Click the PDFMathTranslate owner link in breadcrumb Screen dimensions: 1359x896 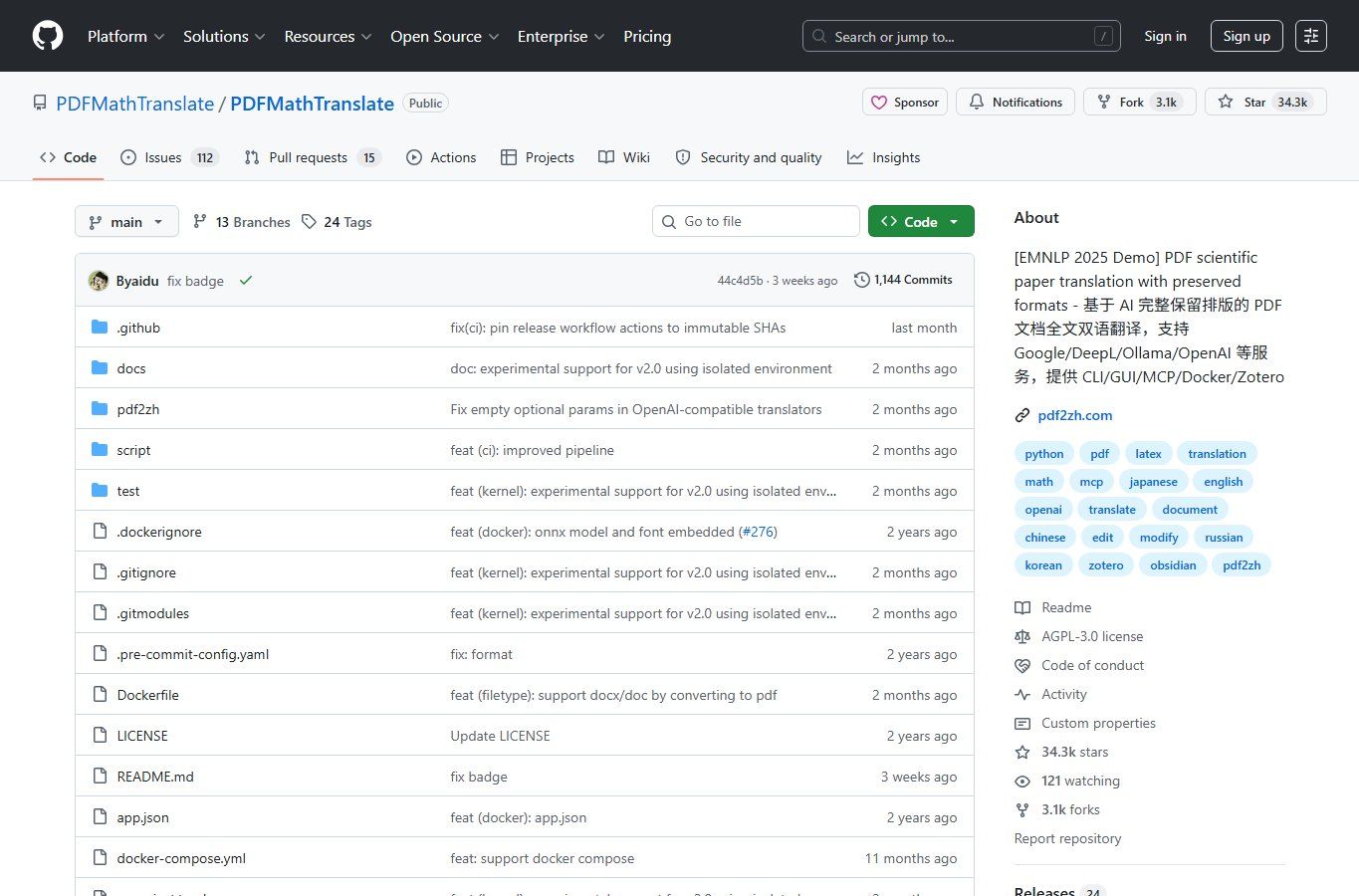135,104
